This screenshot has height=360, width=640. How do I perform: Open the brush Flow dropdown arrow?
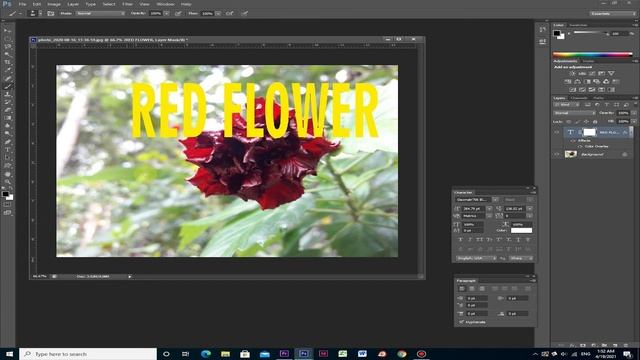point(218,13)
